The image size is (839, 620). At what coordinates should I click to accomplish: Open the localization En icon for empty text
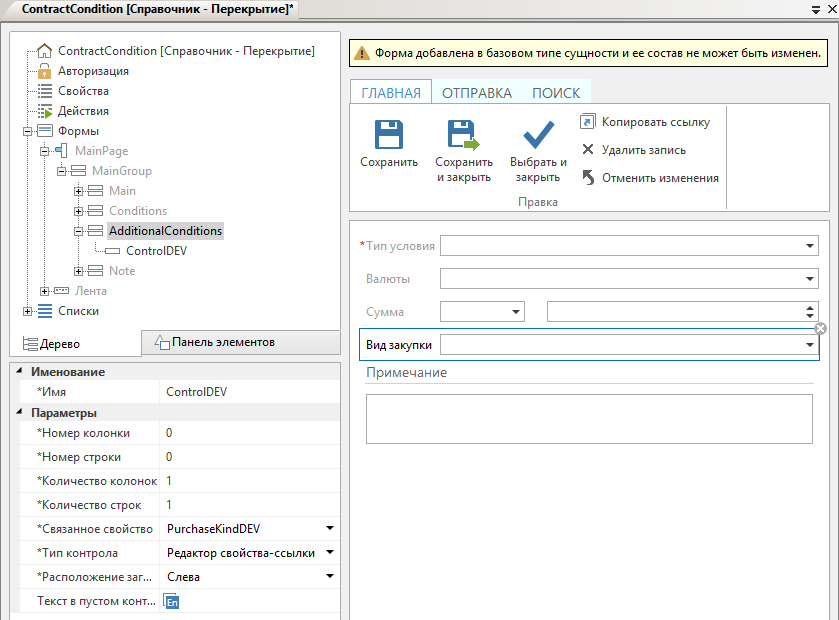click(172, 601)
